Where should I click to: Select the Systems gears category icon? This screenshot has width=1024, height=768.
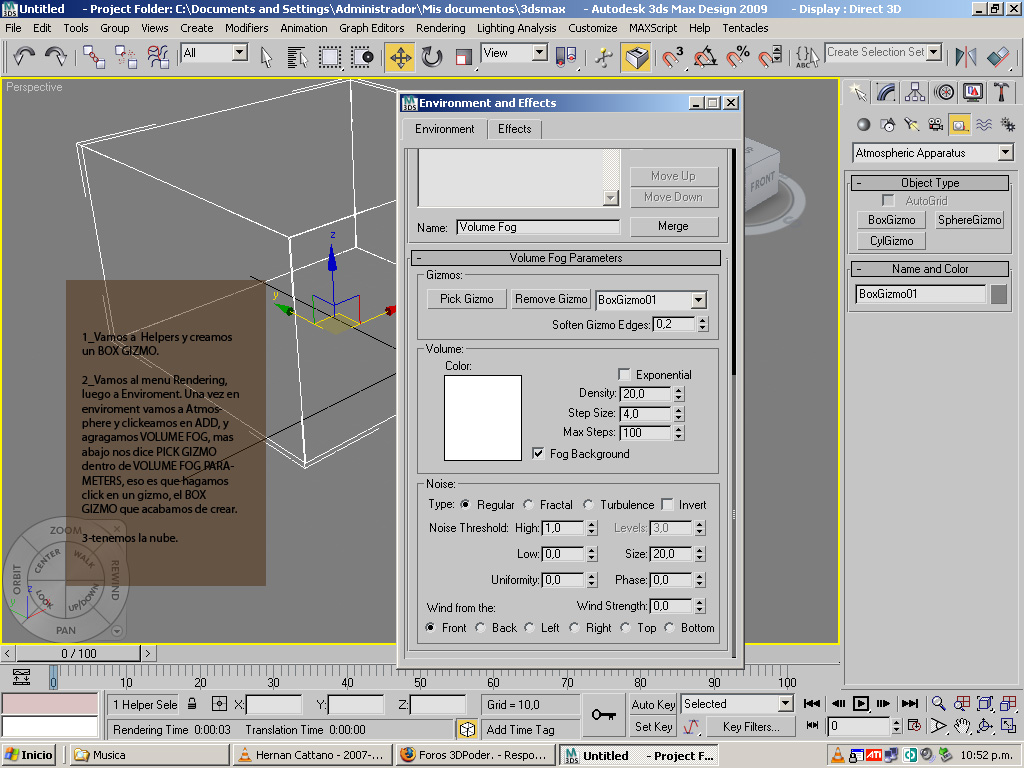(1008, 125)
